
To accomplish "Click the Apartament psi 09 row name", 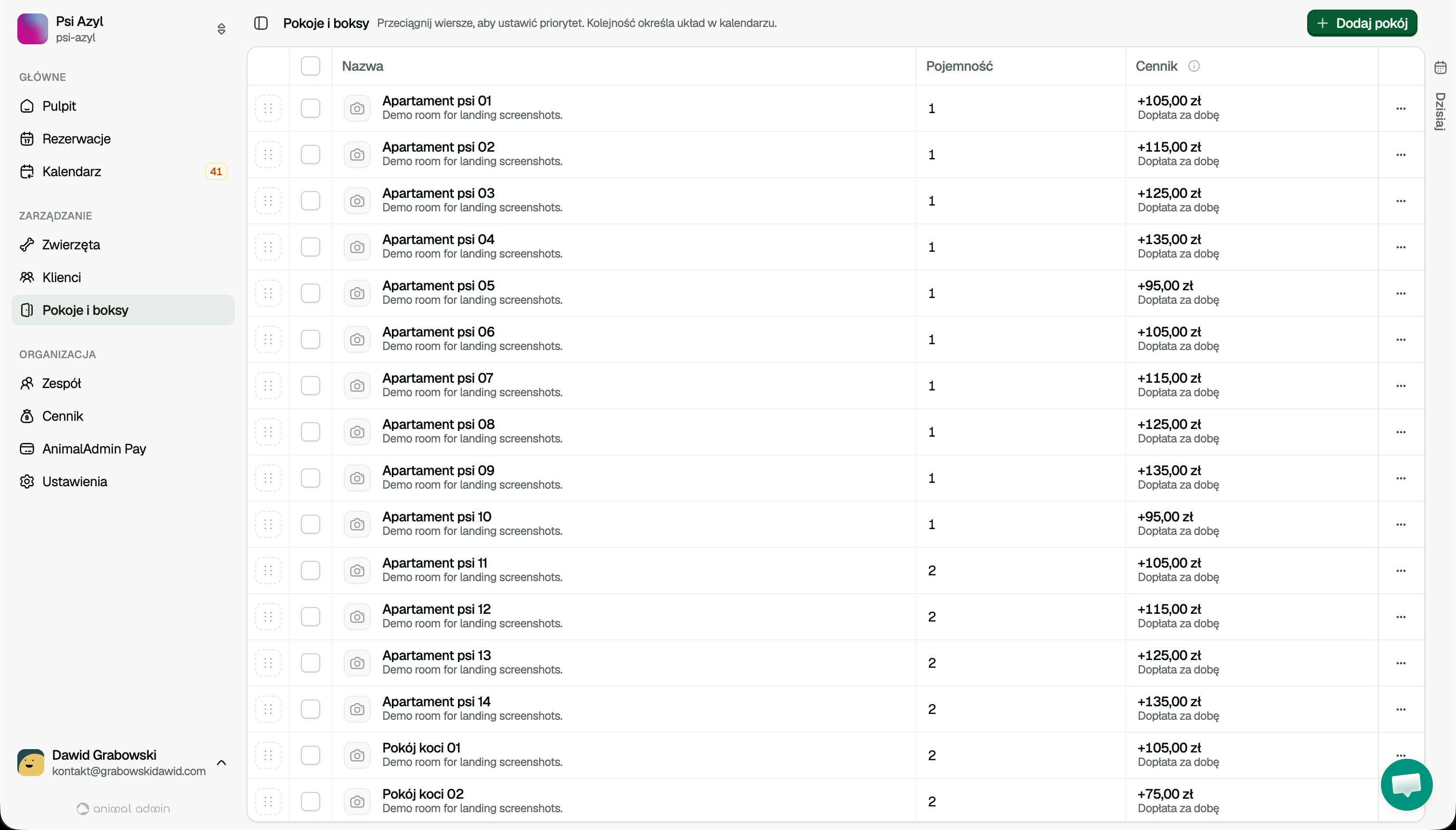I will [438, 471].
